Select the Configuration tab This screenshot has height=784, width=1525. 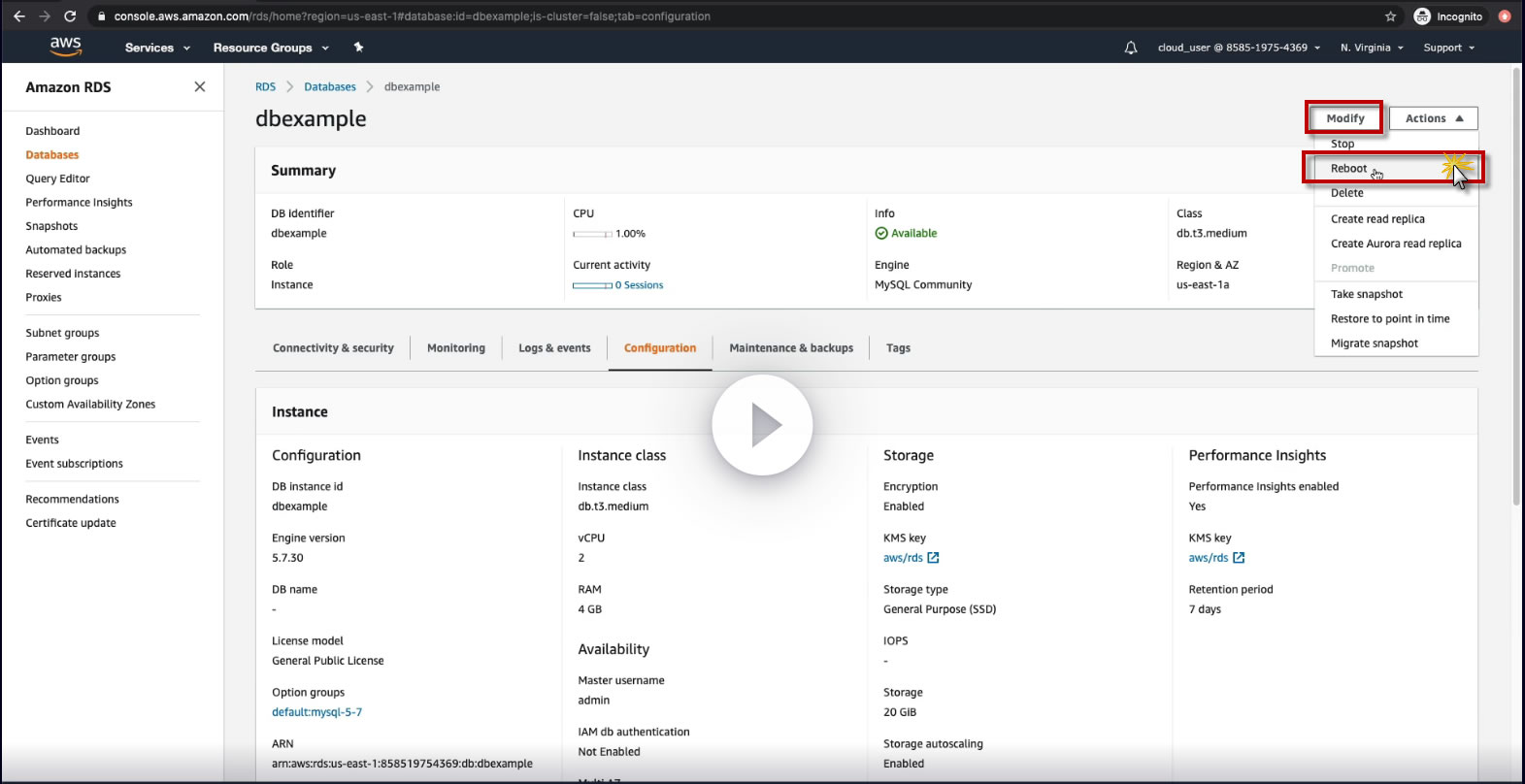[660, 348]
